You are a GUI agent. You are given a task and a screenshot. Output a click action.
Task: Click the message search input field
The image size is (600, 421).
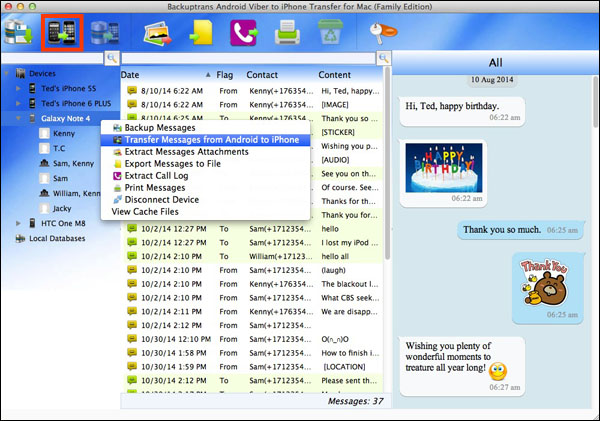click(x=249, y=59)
